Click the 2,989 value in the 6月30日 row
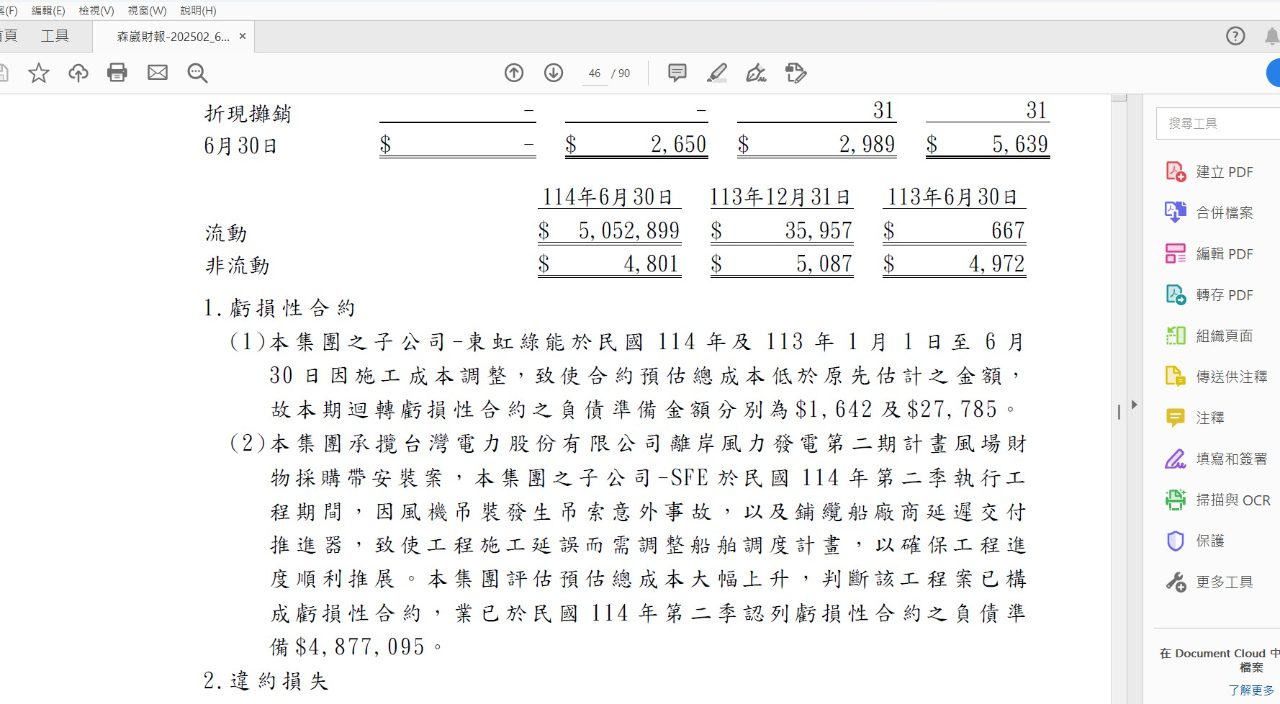The width and height of the screenshot is (1280, 704). coord(867,145)
